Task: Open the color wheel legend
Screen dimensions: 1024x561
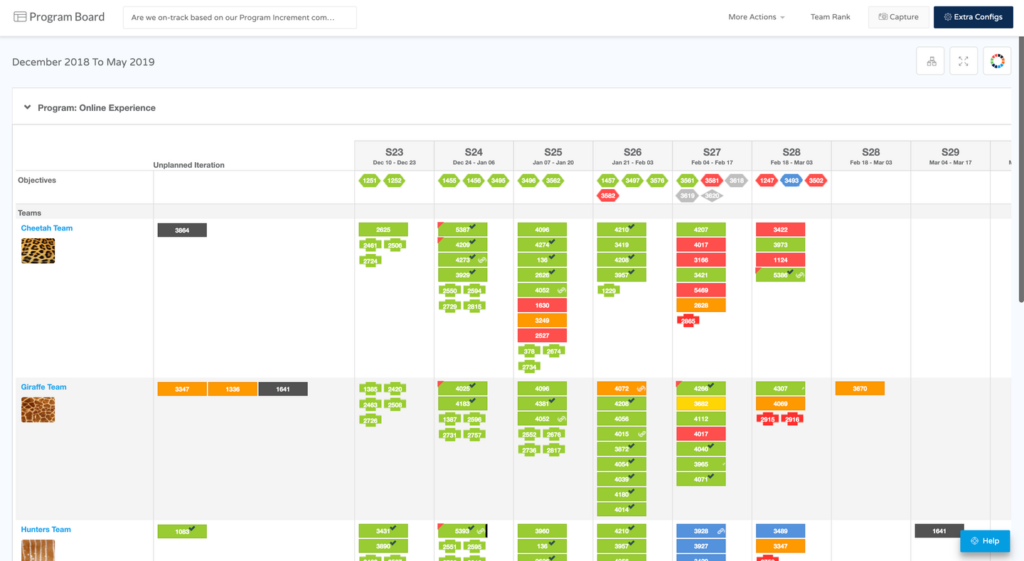Action: (996, 62)
